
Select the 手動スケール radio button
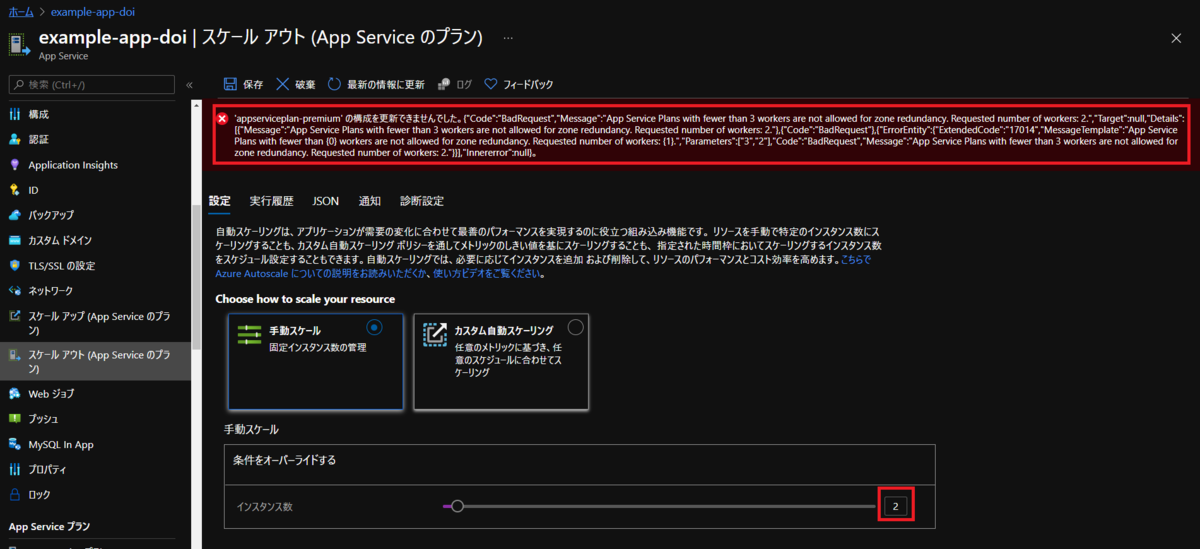click(x=374, y=327)
